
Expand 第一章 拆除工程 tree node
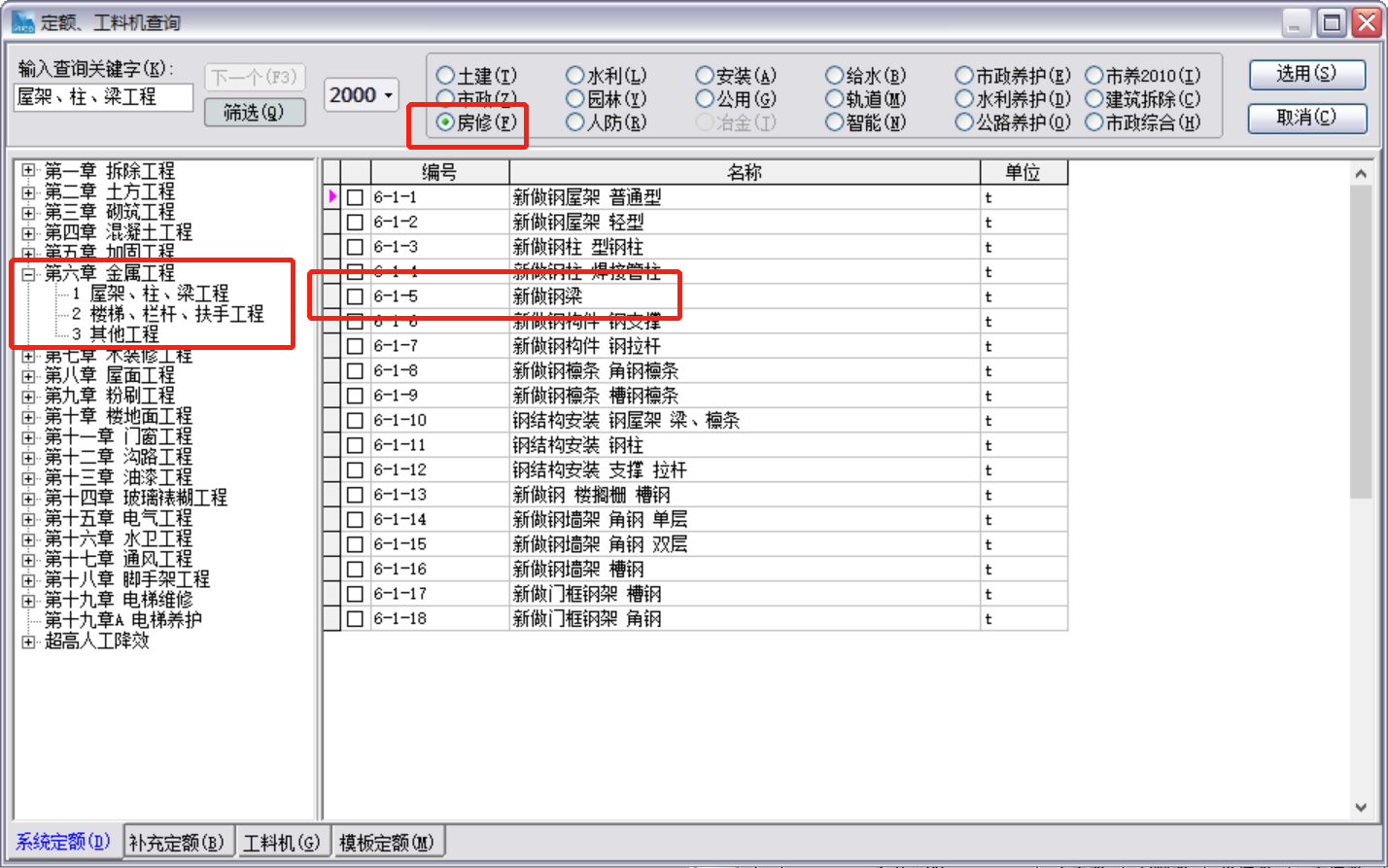28,171
